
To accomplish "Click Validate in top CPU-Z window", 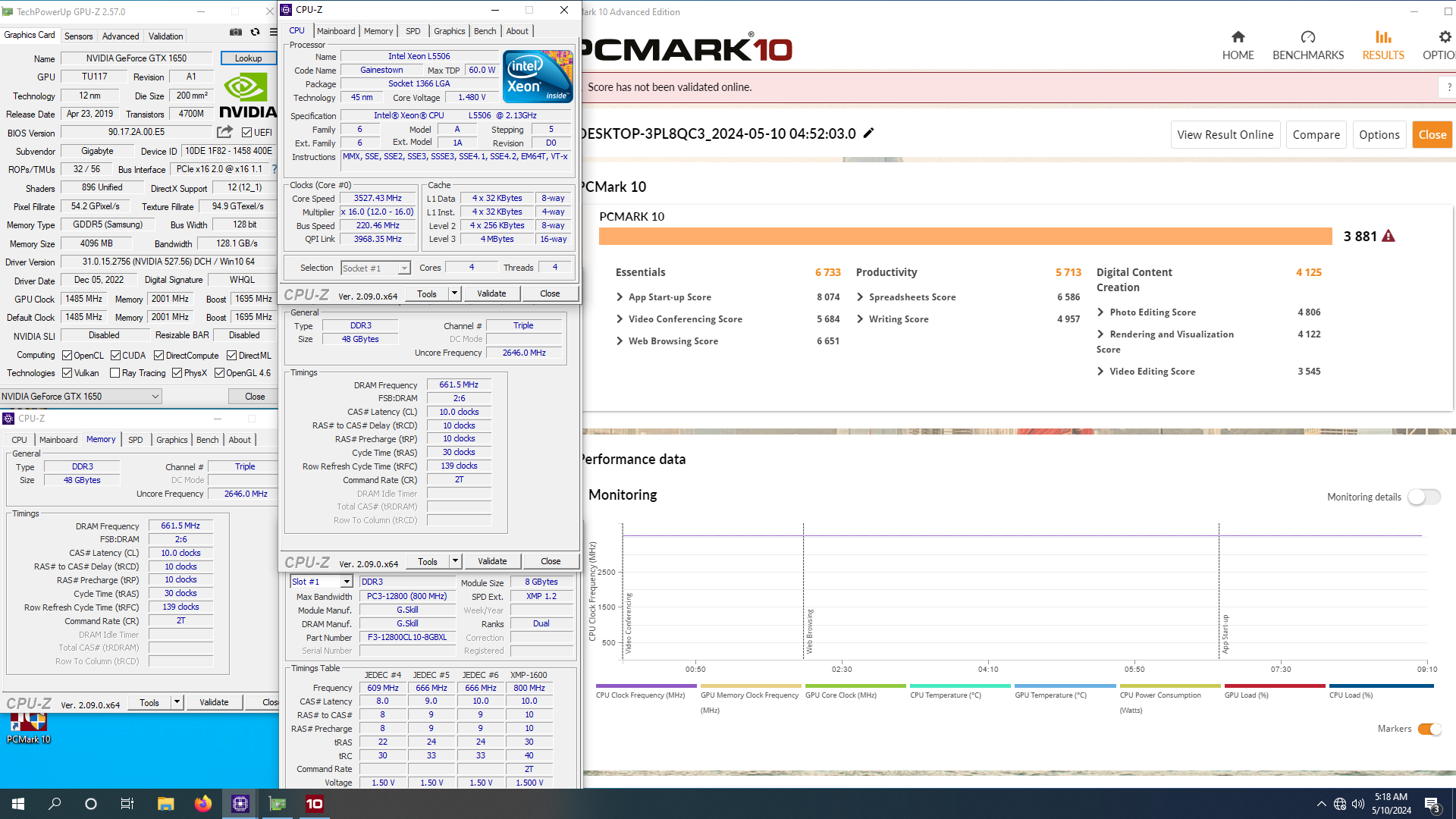I will pos(491,293).
